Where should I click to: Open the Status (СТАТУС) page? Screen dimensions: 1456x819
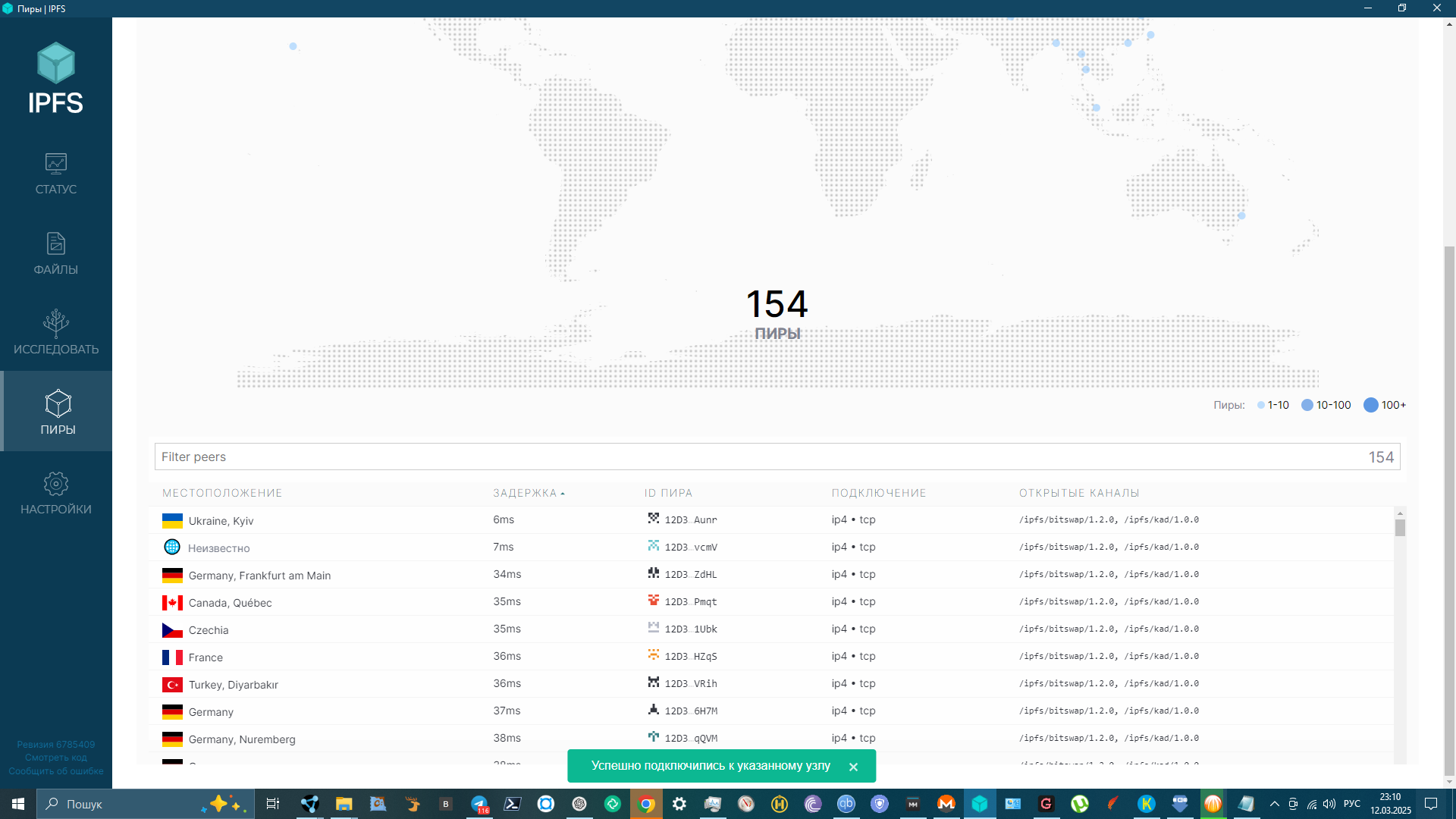pyautogui.click(x=56, y=174)
